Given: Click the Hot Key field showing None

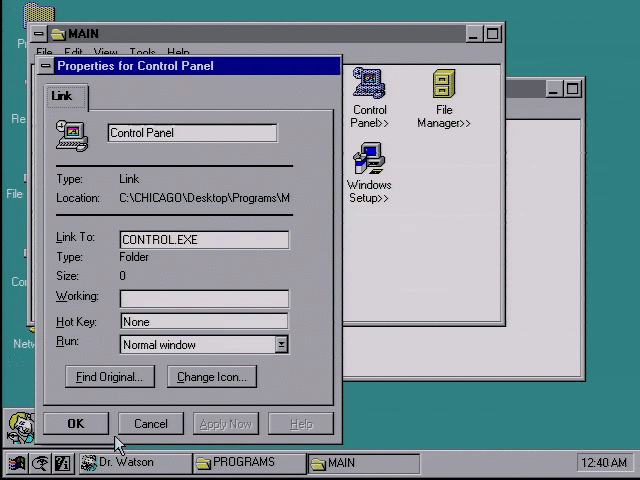Looking at the screenshot, I should coord(204,322).
